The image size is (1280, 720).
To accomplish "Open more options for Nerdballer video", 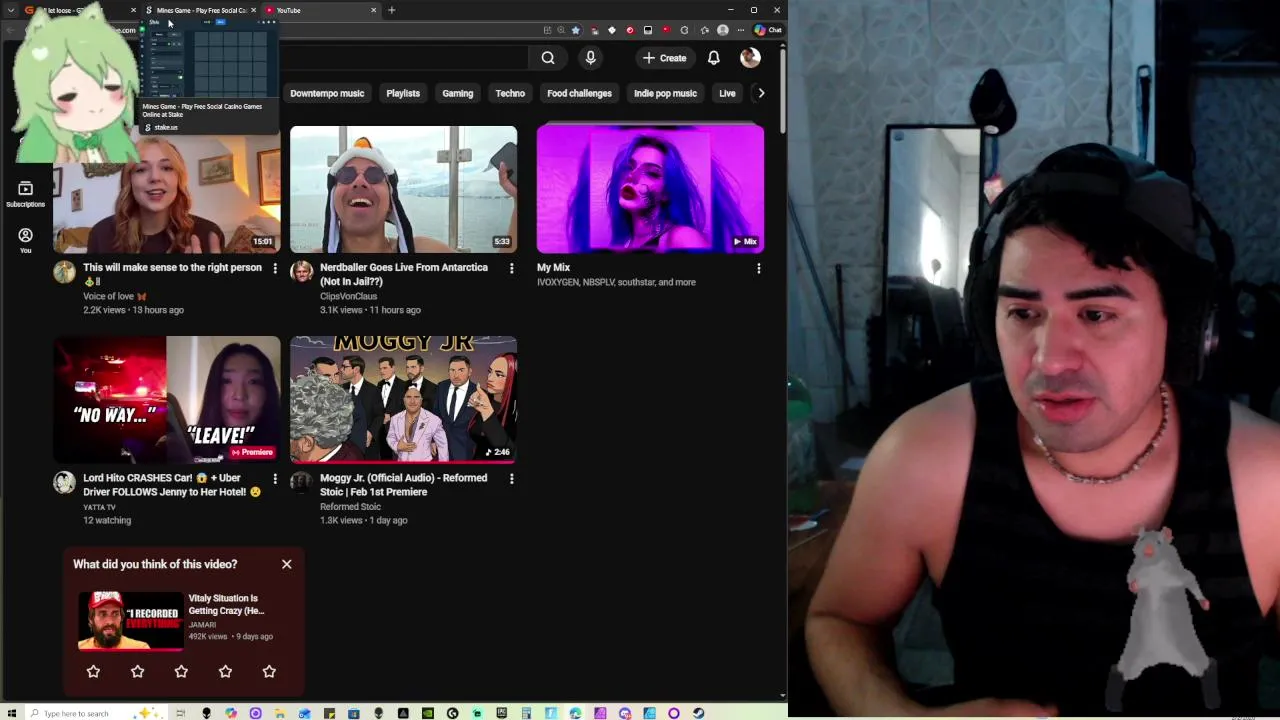I will (511, 268).
